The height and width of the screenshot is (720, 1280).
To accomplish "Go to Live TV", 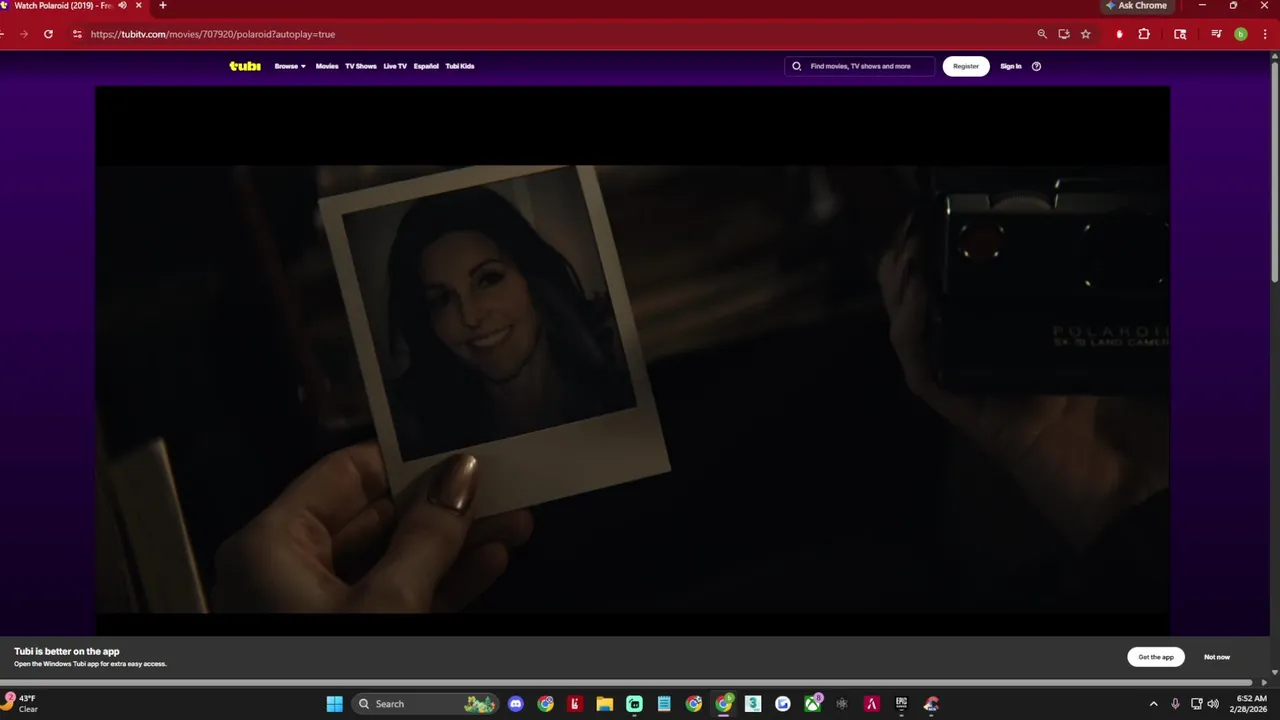I will (395, 66).
